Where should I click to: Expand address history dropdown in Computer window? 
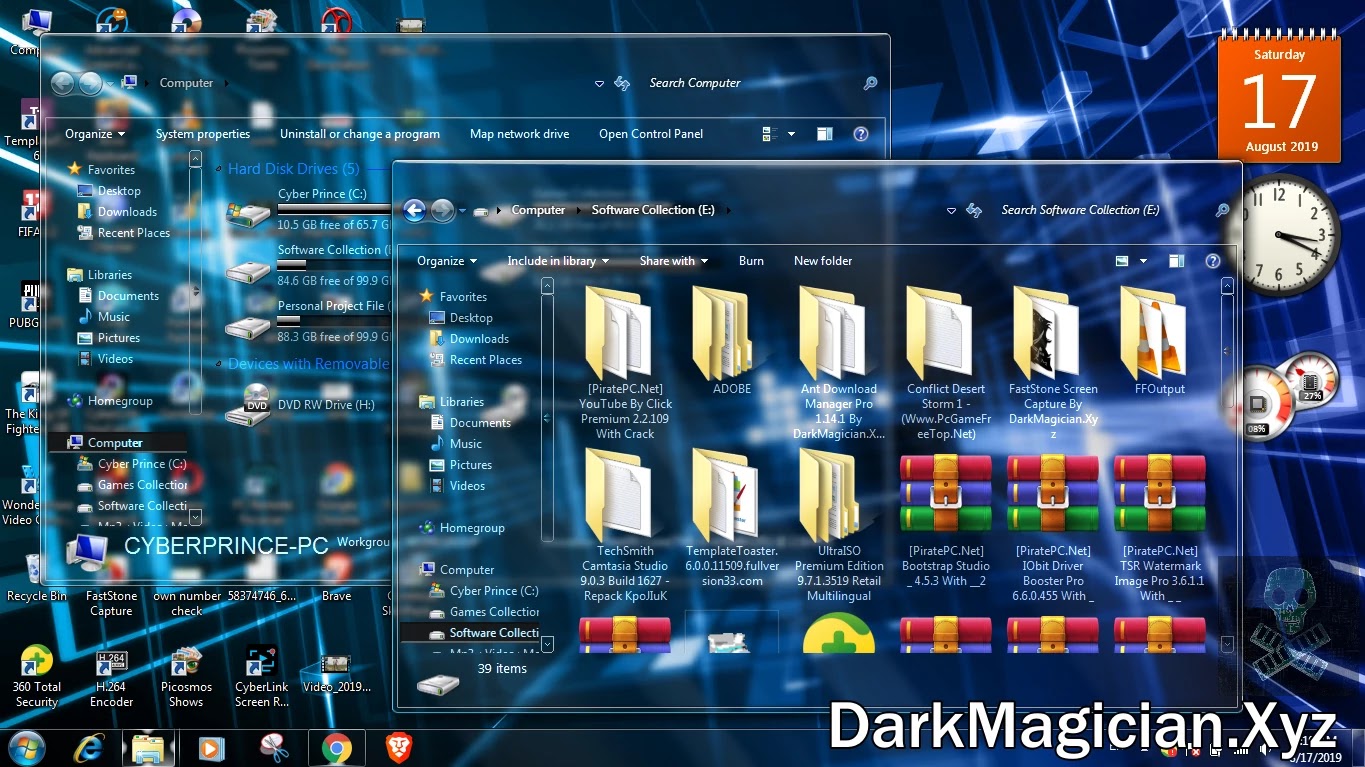pos(599,84)
